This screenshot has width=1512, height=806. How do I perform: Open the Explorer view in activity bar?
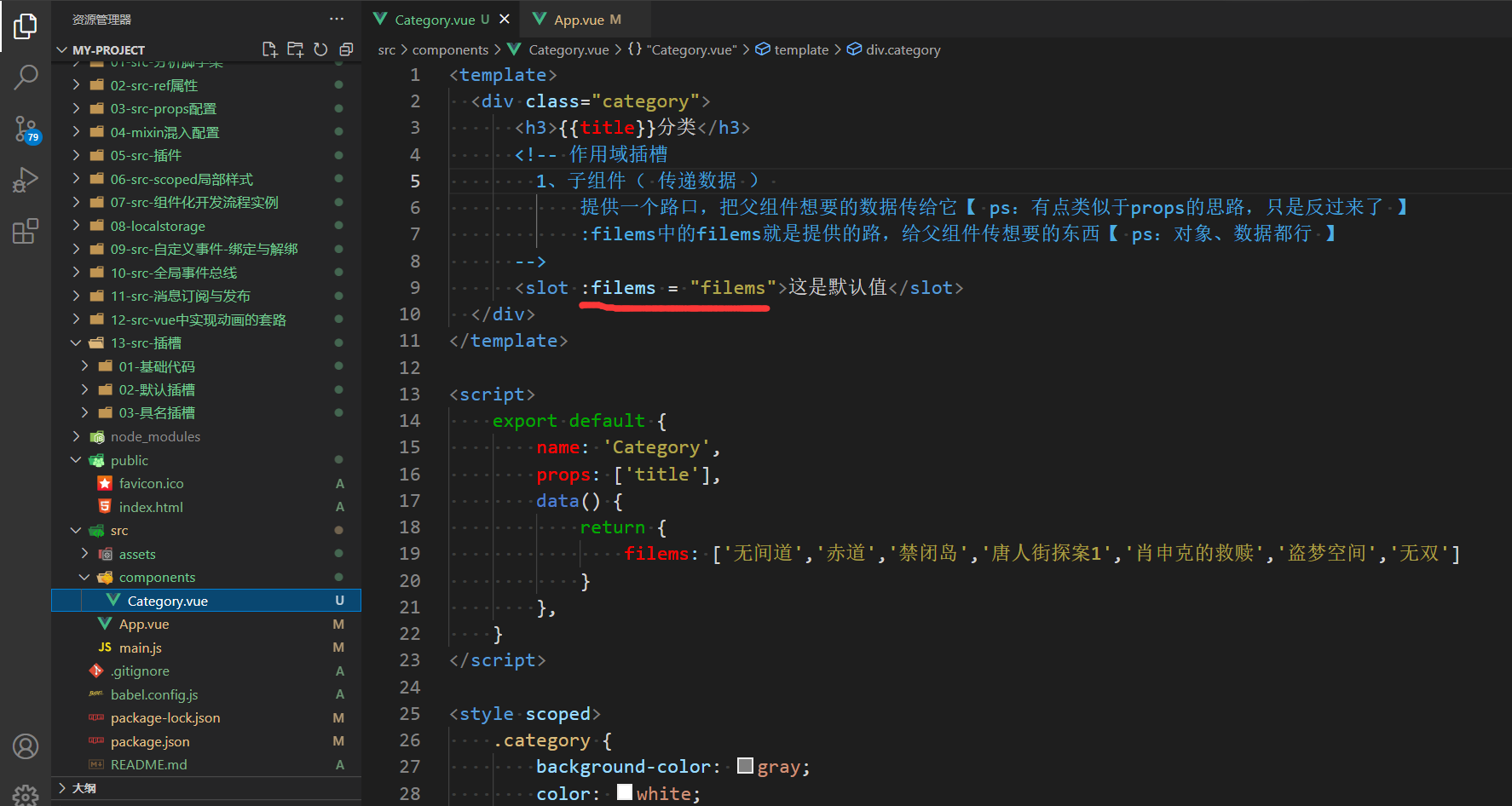(26, 26)
